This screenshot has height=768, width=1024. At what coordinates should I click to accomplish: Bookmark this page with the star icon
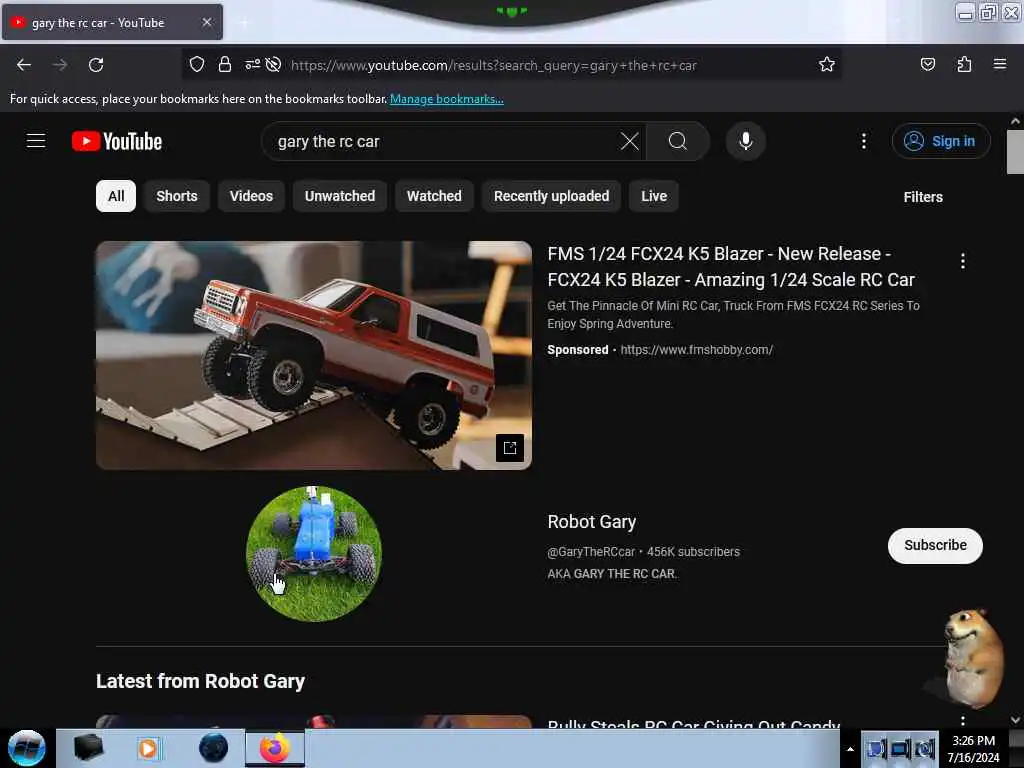pyautogui.click(x=827, y=64)
